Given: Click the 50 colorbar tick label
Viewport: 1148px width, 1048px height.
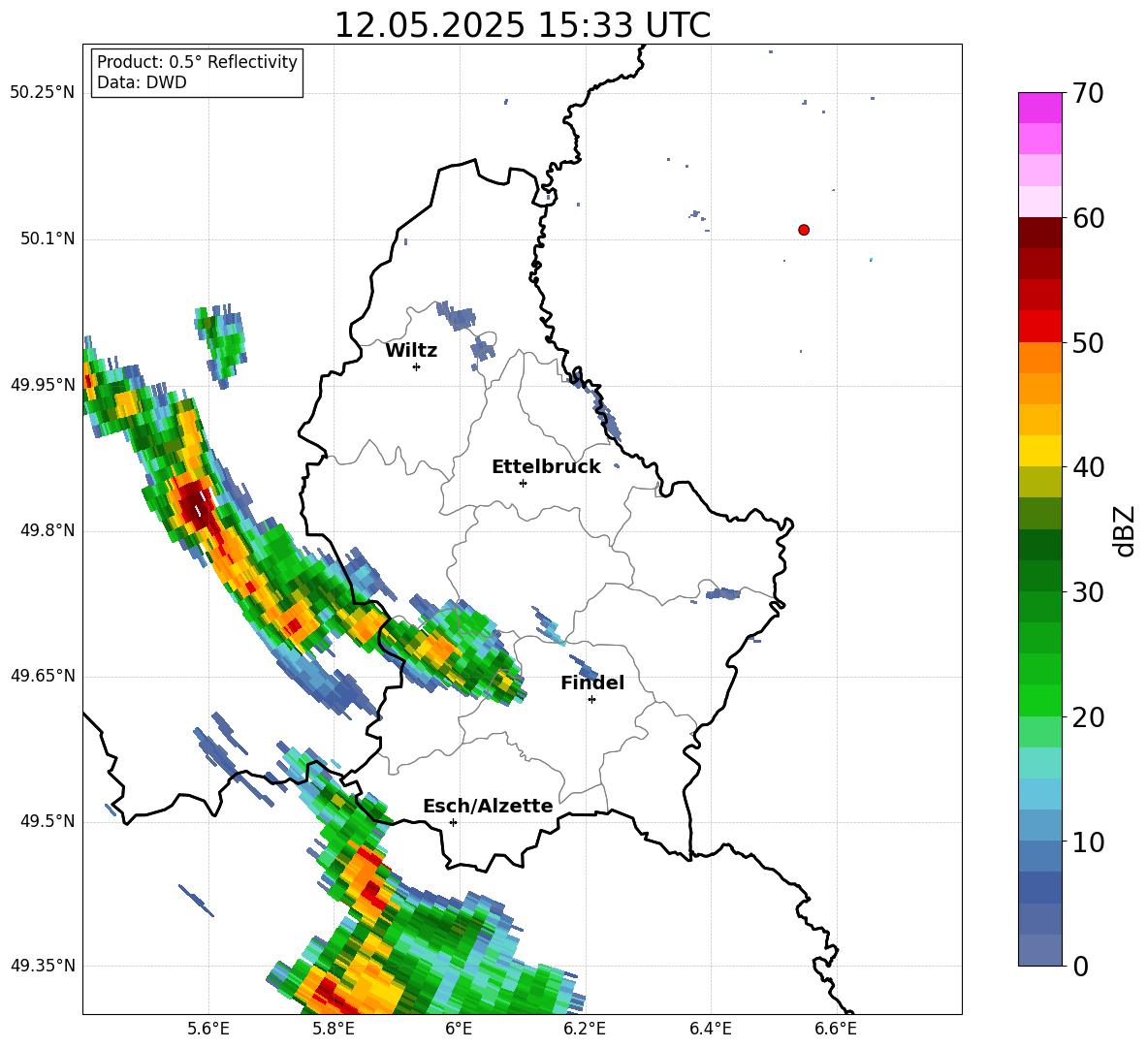Looking at the screenshot, I should tap(1088, 342).
